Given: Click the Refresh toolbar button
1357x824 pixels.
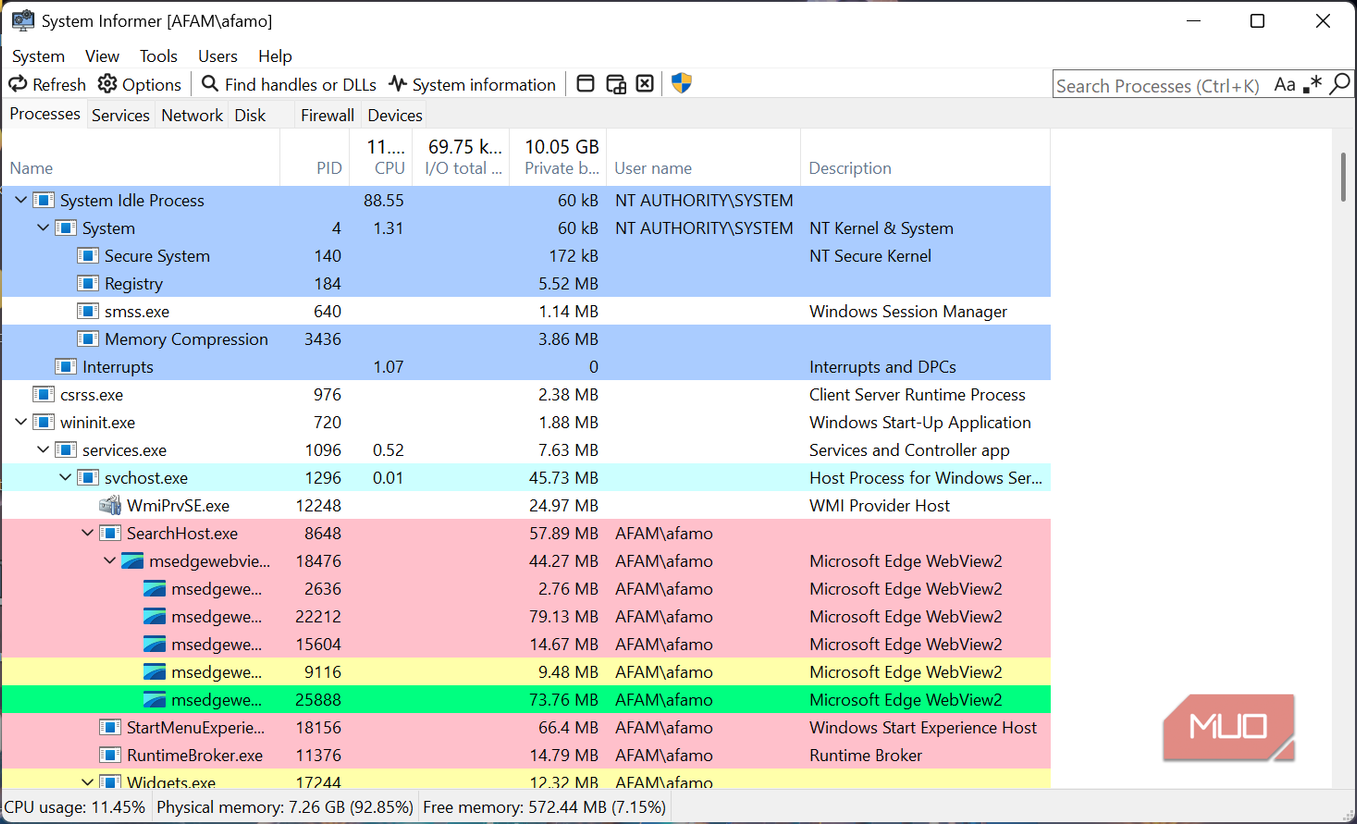Looking at the screenshot, I should (47, 84).
